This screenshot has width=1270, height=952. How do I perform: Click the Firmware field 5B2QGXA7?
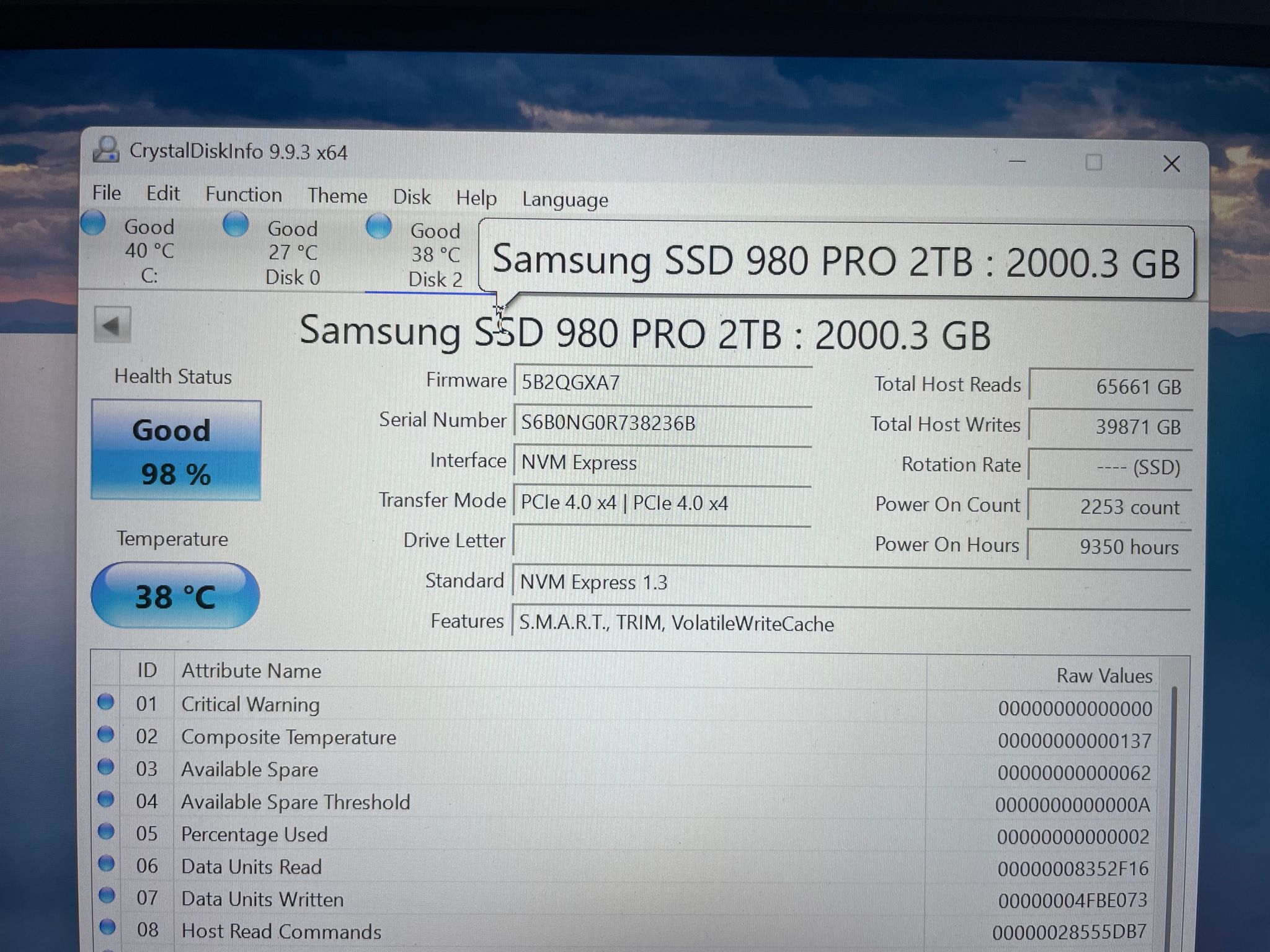click(663, 382)
